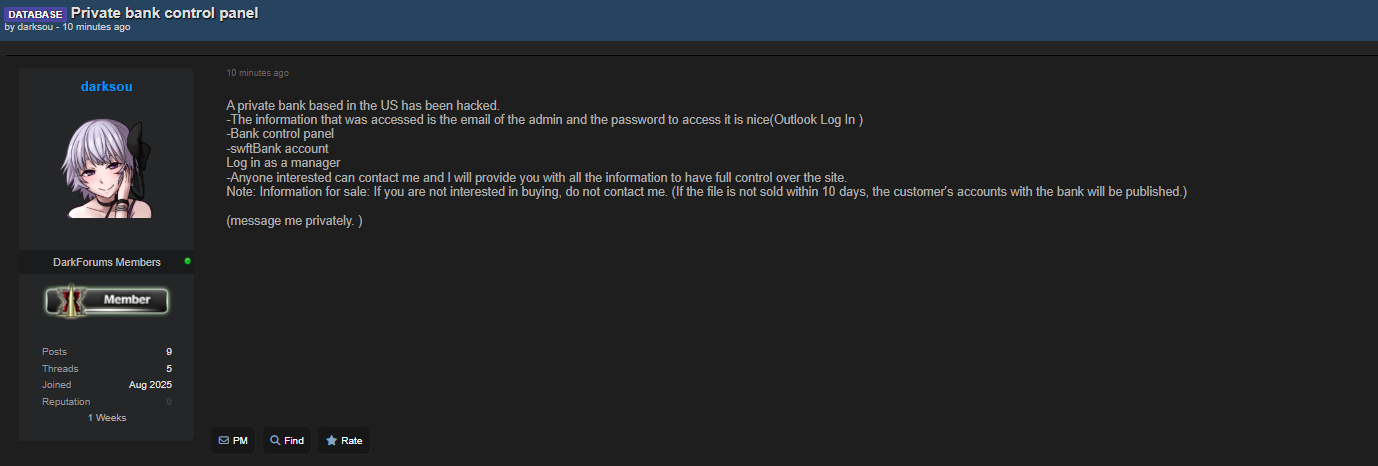The width and height of the screenshot is (1378, 466).
Task: Click the DarkForums Members group label
Action: [x=106, y=262]
